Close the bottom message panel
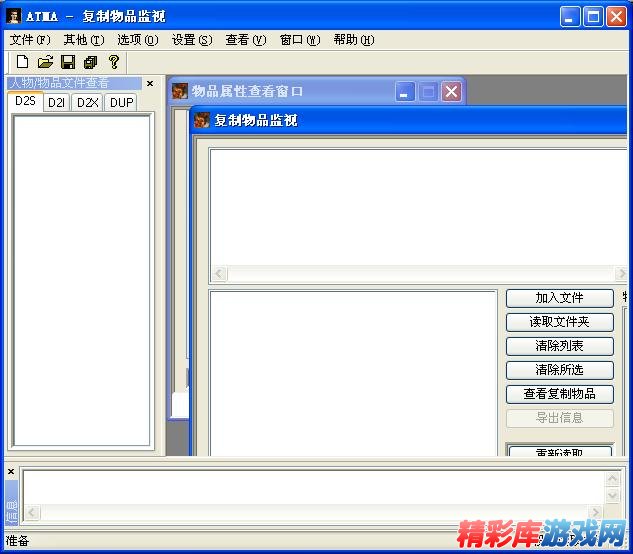The width and height of the screenshot is (633, 554). tap(11, 471)
